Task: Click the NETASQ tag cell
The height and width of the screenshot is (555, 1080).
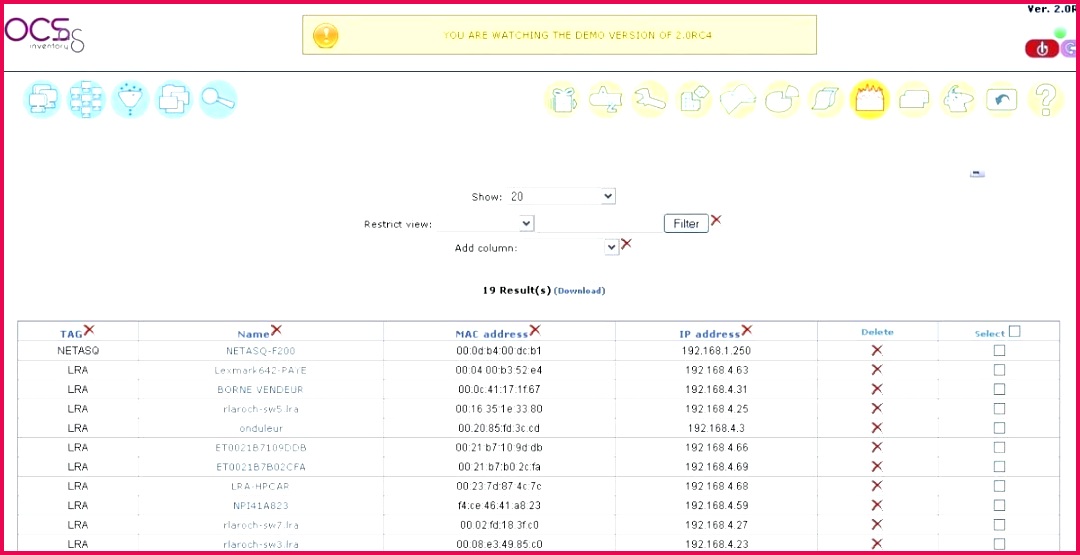Action: pos(78,350)
